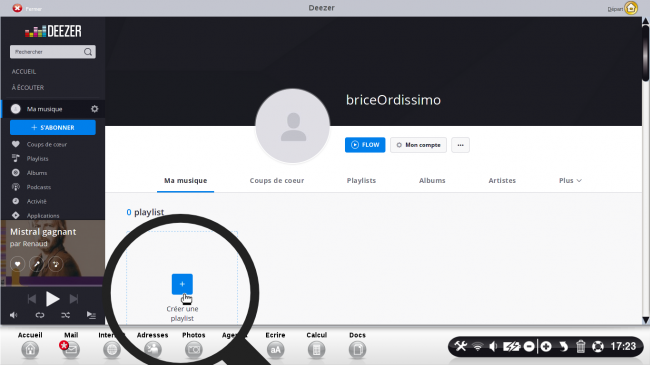Select Ma musique in the sidebar
The height and width of the screenshot is (365, 650).
click(44, 109)
